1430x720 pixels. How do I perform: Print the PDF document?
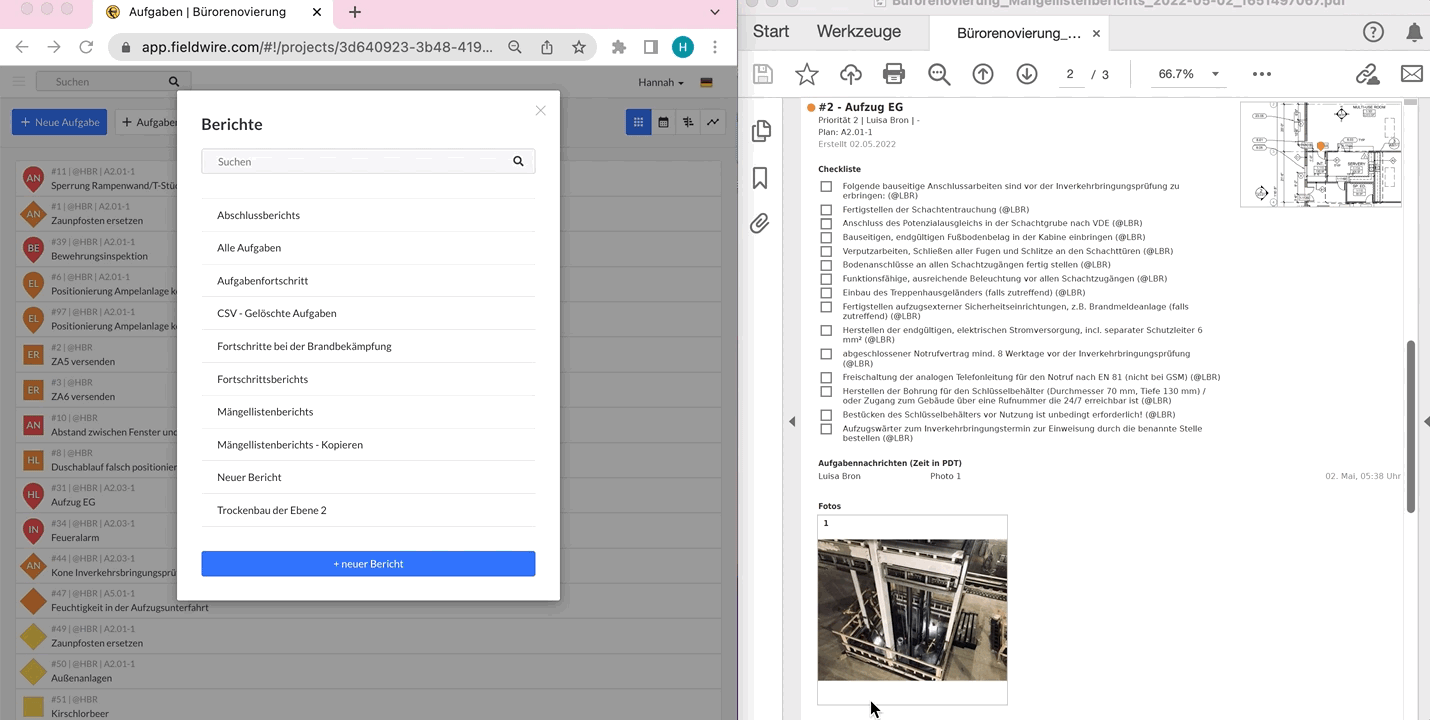(894, 74)
